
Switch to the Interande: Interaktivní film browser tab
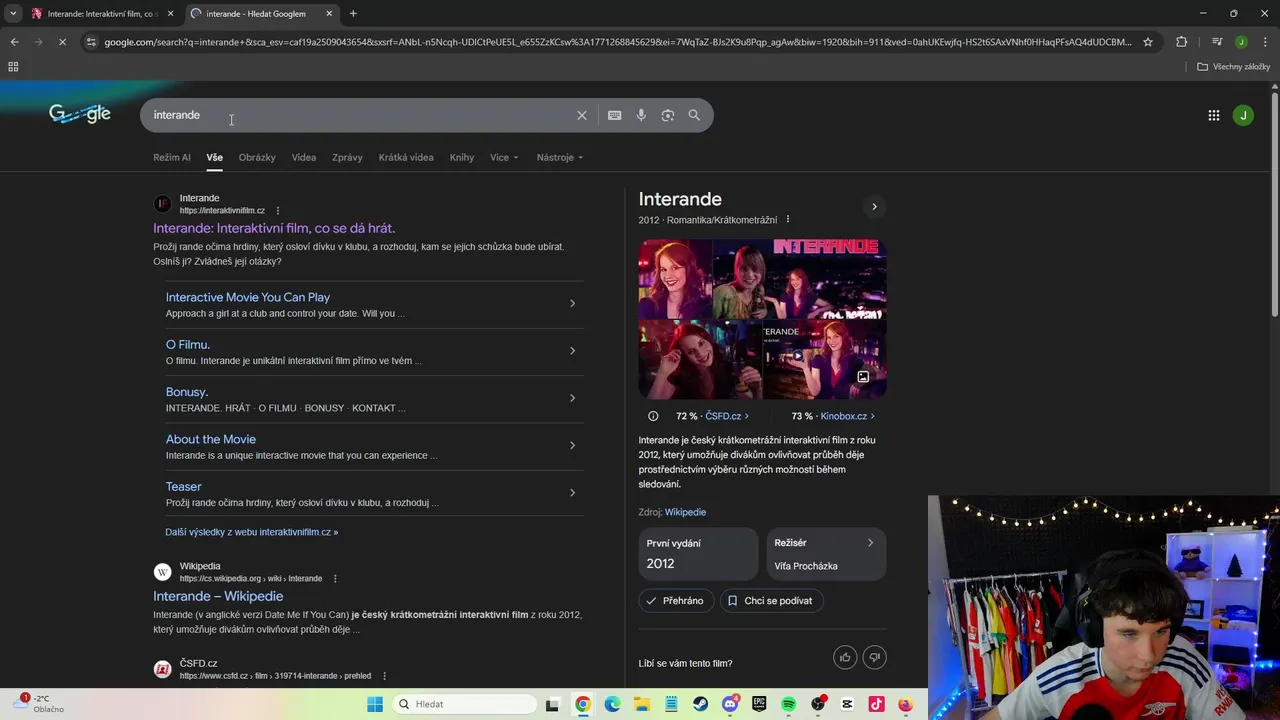102,13
